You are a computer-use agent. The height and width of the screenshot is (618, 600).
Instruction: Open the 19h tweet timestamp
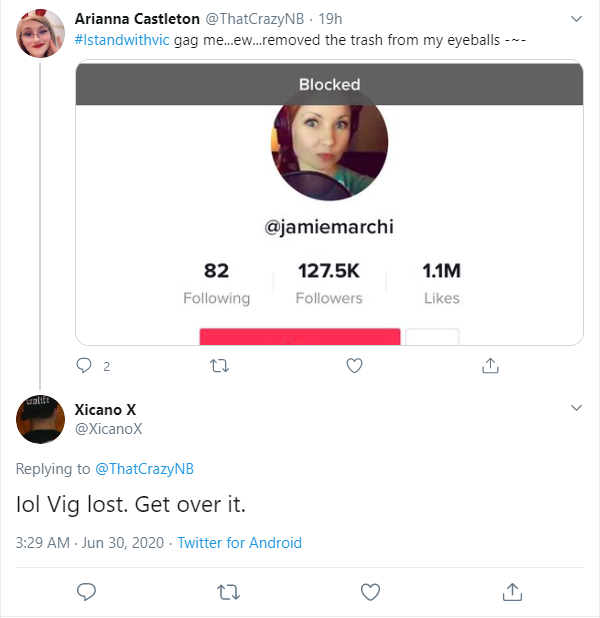(x=330, y=19)
